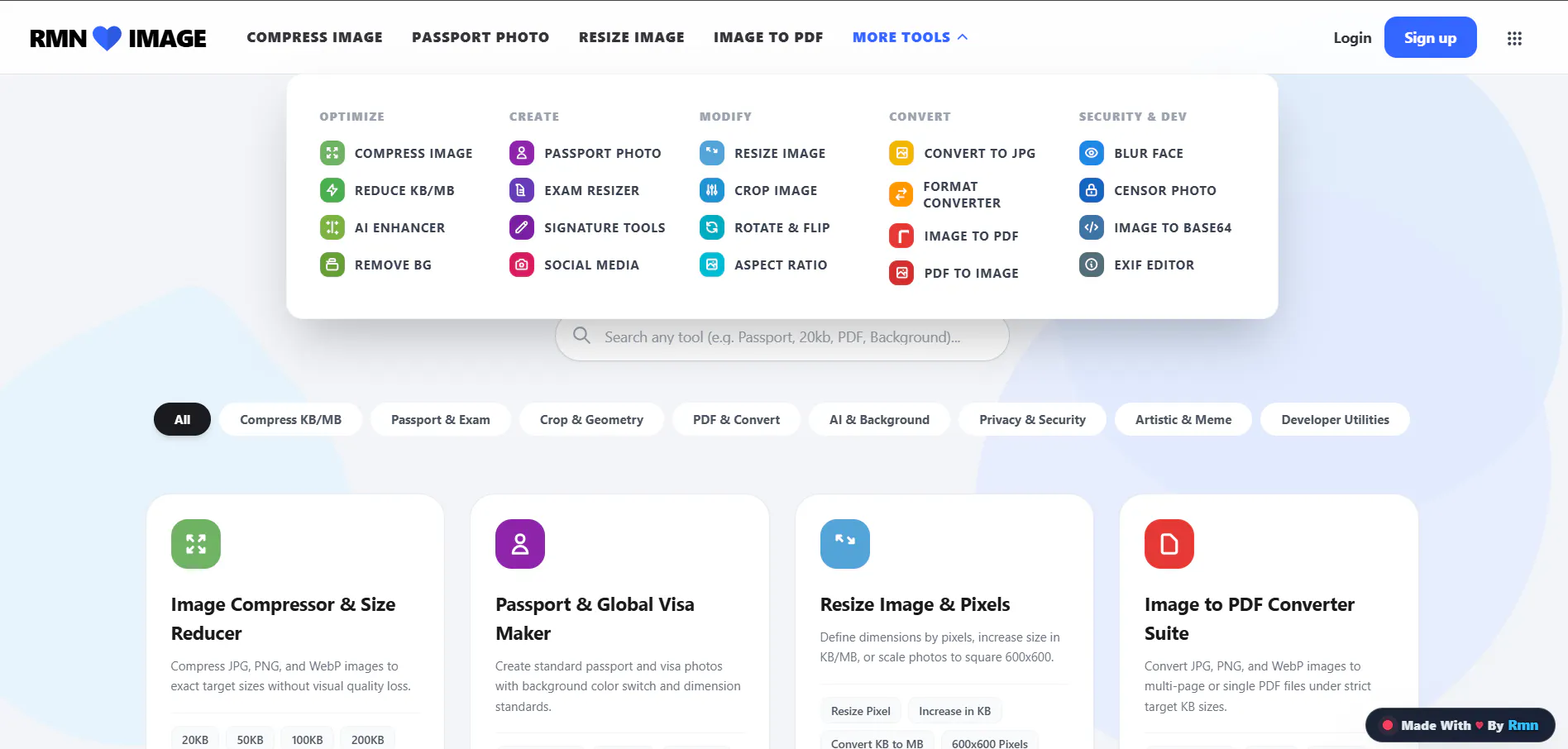
Task: Click the AI Enhancer icon
Action: [332, 227]
